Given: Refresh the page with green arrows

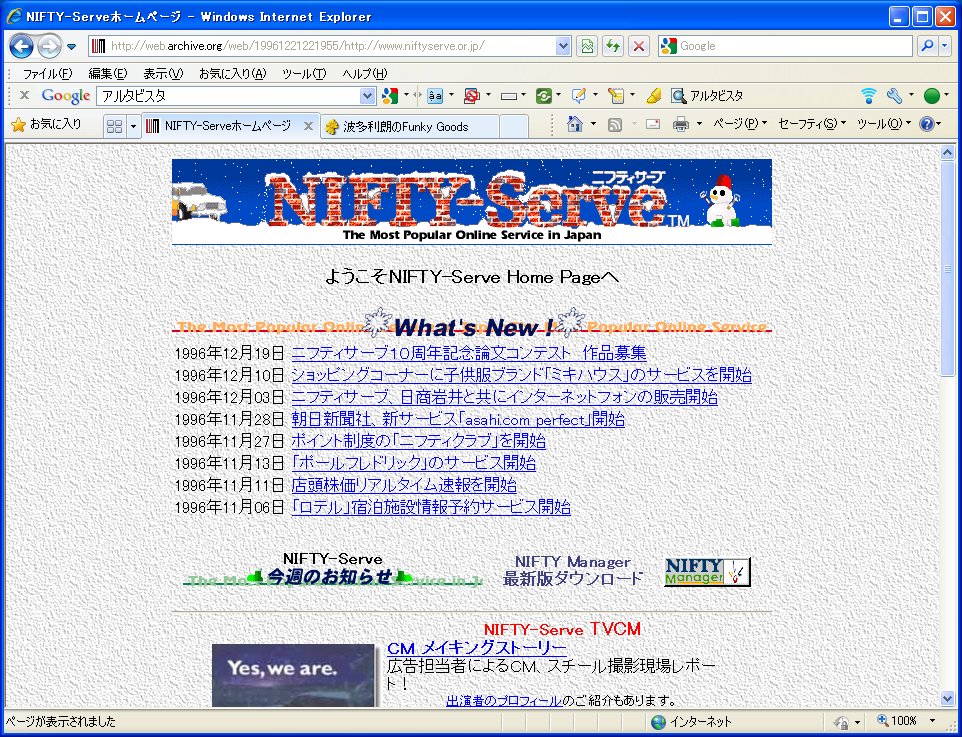Looking at the screenshot, I should [x=613, y=46].
